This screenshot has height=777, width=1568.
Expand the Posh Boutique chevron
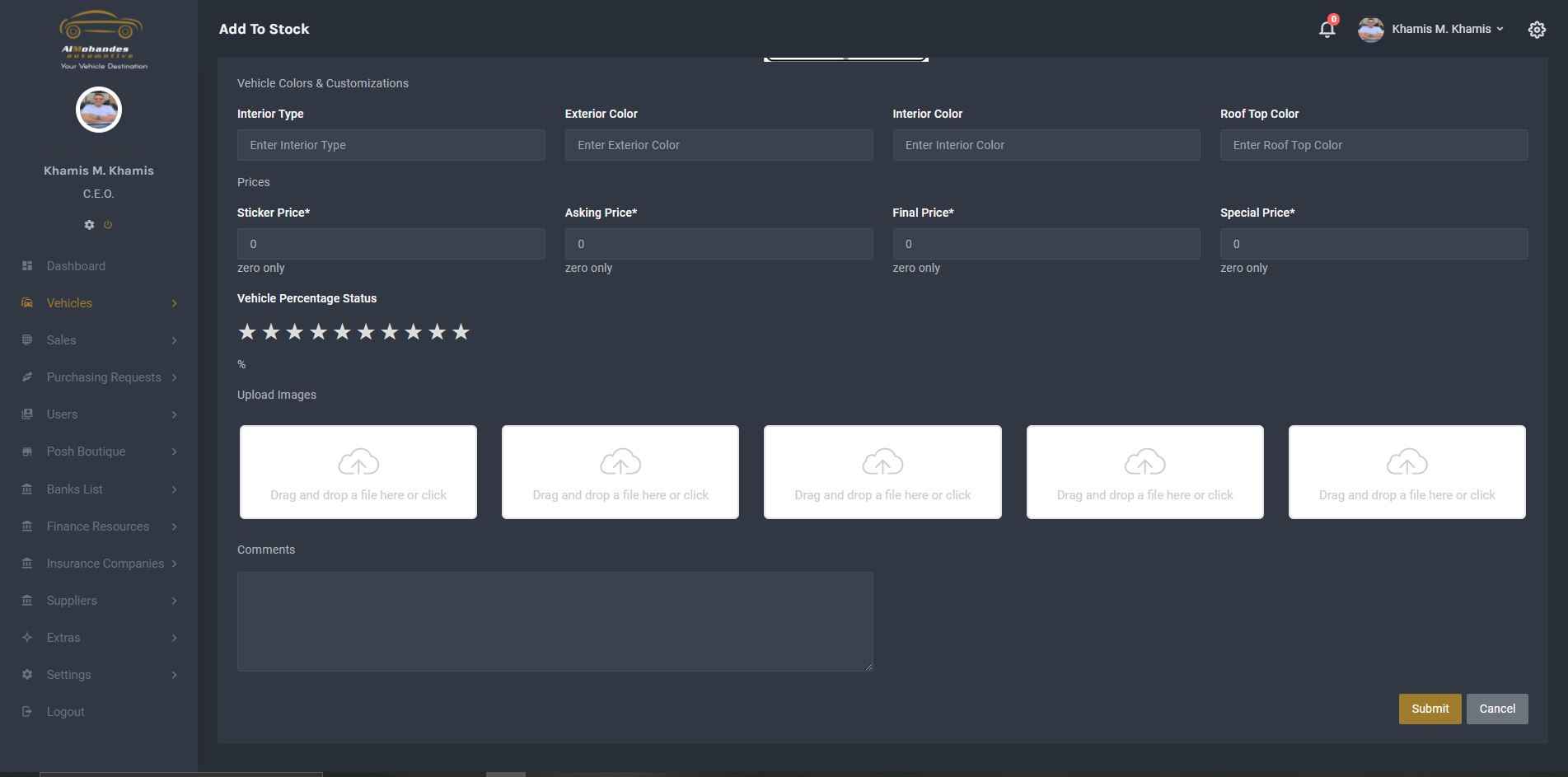[174, 452]
